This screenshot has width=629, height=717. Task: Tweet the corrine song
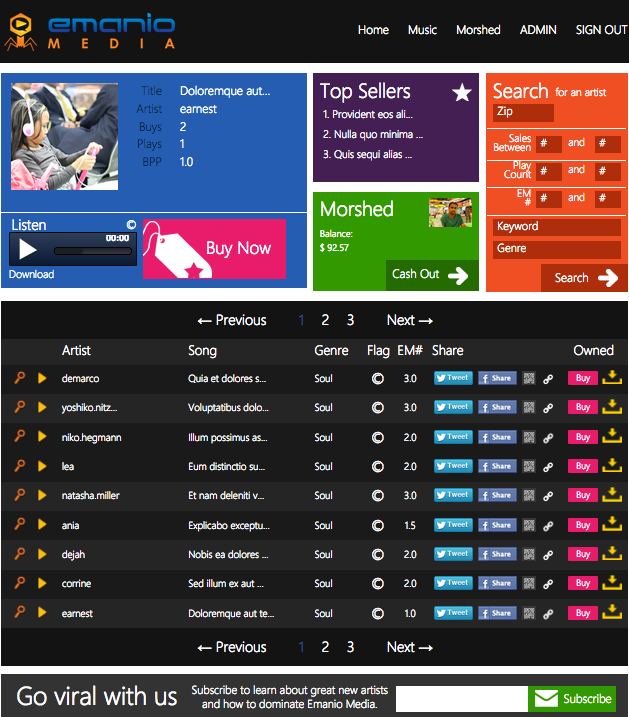pyautogui.click(x=453, y=583)
